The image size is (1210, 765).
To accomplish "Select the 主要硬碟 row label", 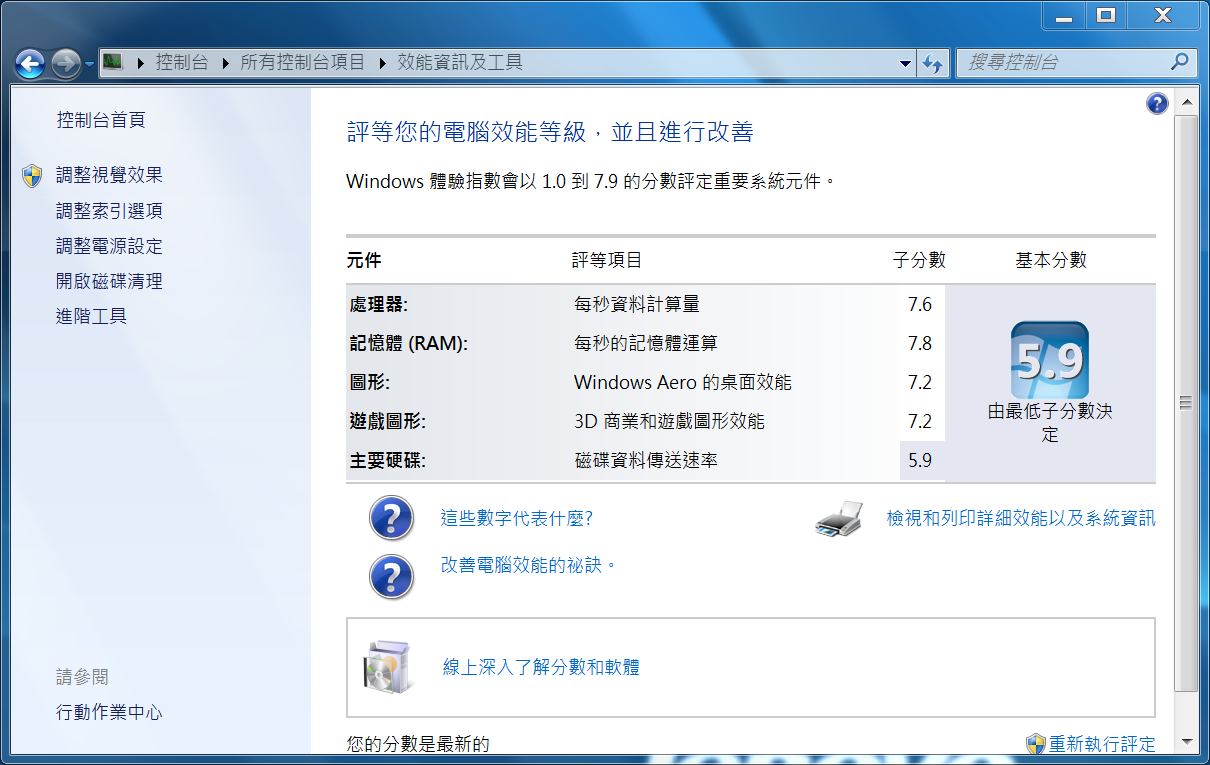I will pyautogui.click(x=387, y=460).
